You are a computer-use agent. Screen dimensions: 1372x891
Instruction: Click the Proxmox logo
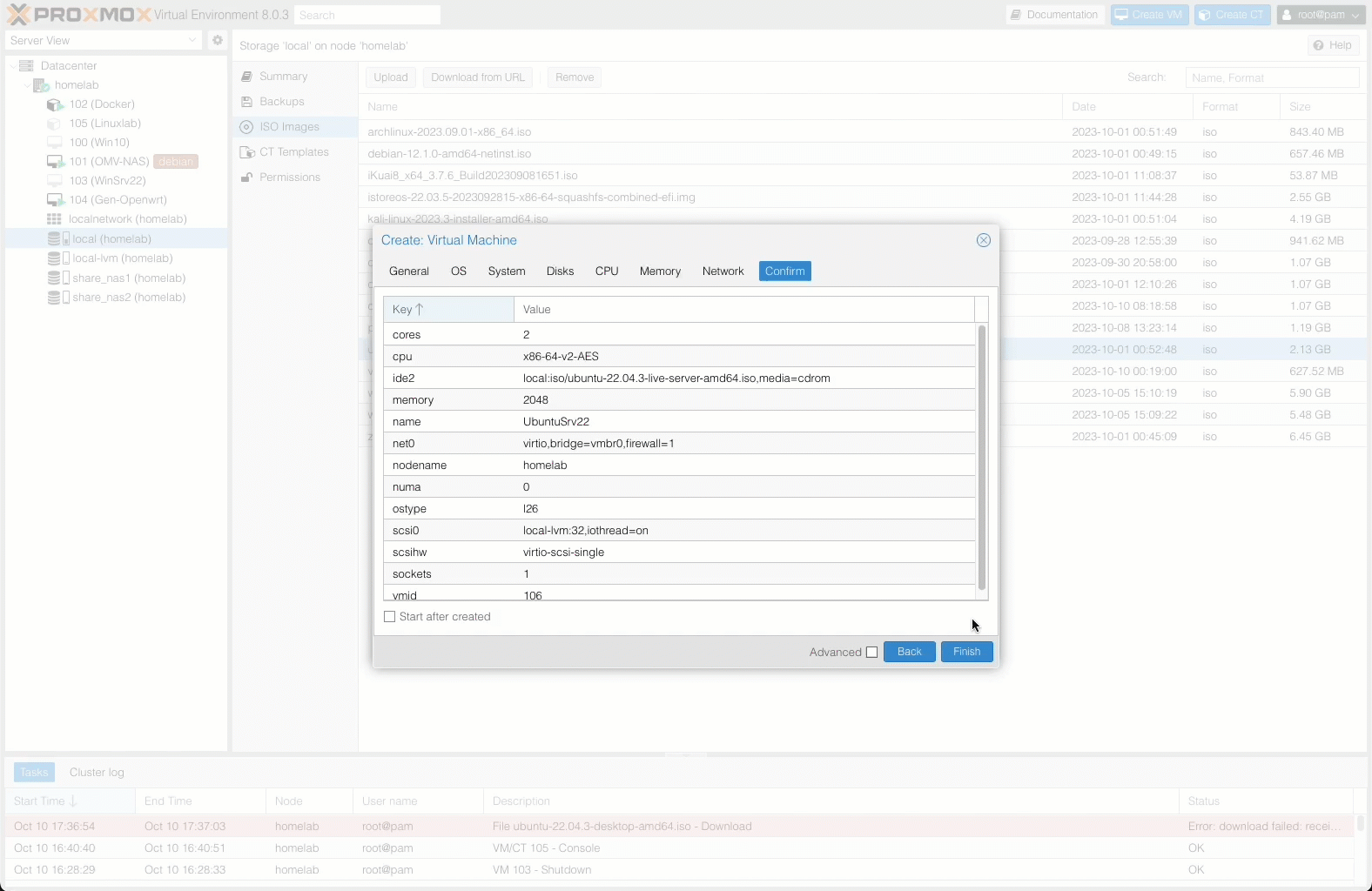click(x=78, y=15)
